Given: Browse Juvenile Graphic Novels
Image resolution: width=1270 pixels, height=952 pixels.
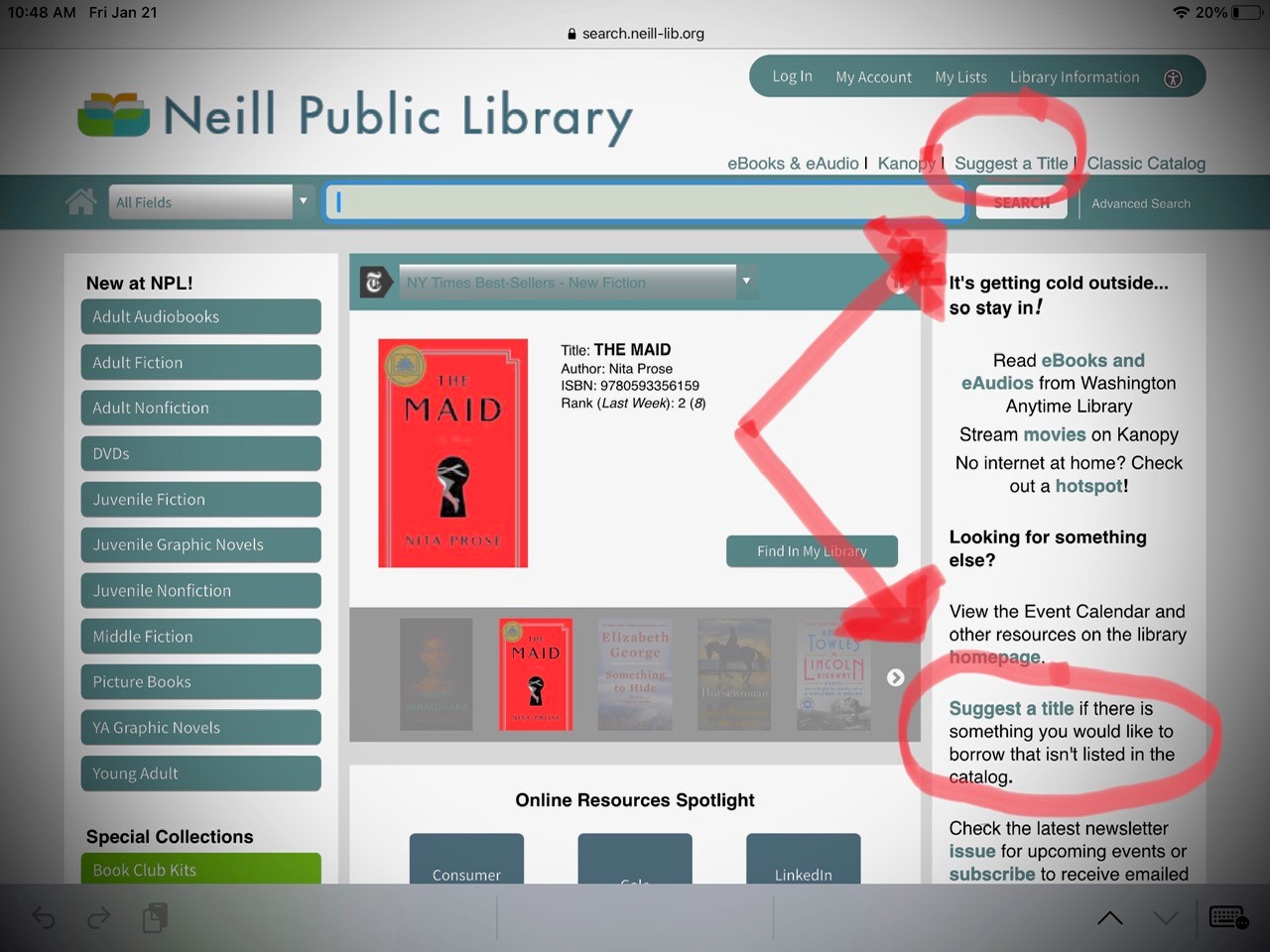Looking at the screenshot, I should pyautogui.click(x=200, y=545).
